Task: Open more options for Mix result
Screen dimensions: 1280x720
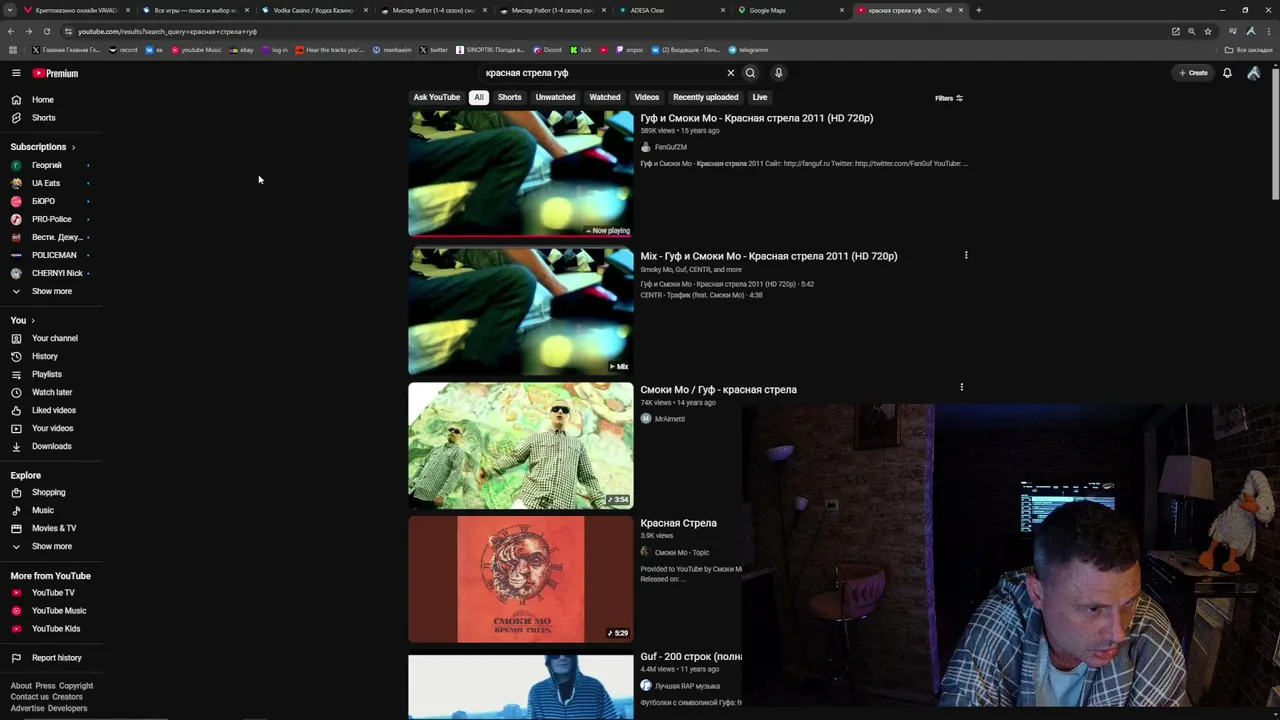Action: (x=966, y=255)
